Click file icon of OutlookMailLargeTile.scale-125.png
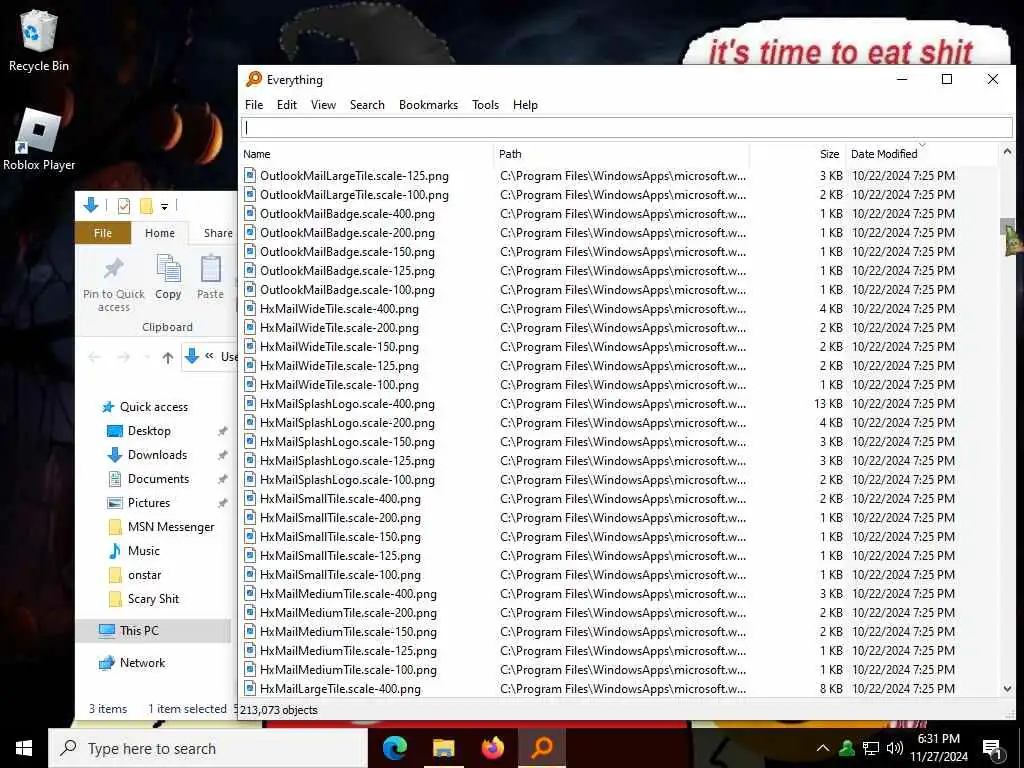The height and width of the screenshot is (768, 1024). click(249, 175)
